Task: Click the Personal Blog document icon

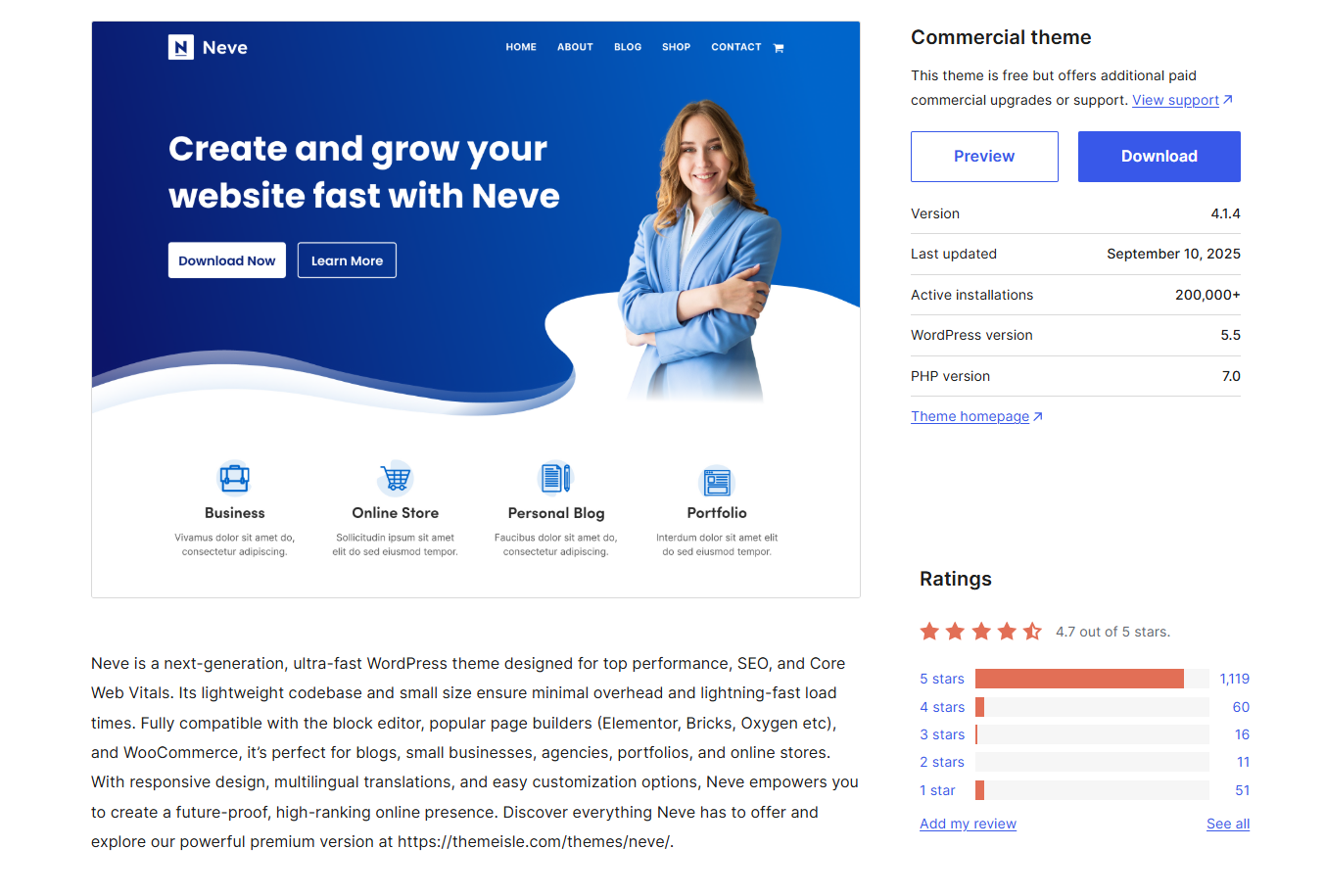Action: [555, 478]
